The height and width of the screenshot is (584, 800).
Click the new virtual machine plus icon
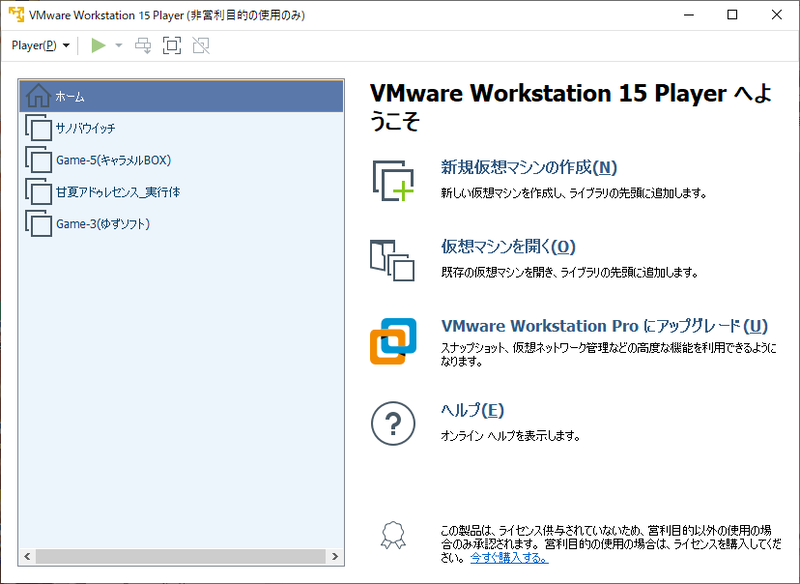pyautogui.click(x=393, y=181)
